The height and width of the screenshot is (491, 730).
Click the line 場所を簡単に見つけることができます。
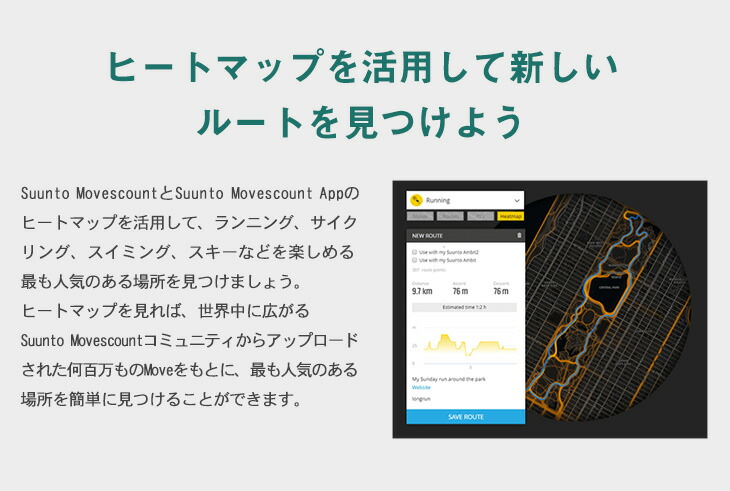(163, 399)
